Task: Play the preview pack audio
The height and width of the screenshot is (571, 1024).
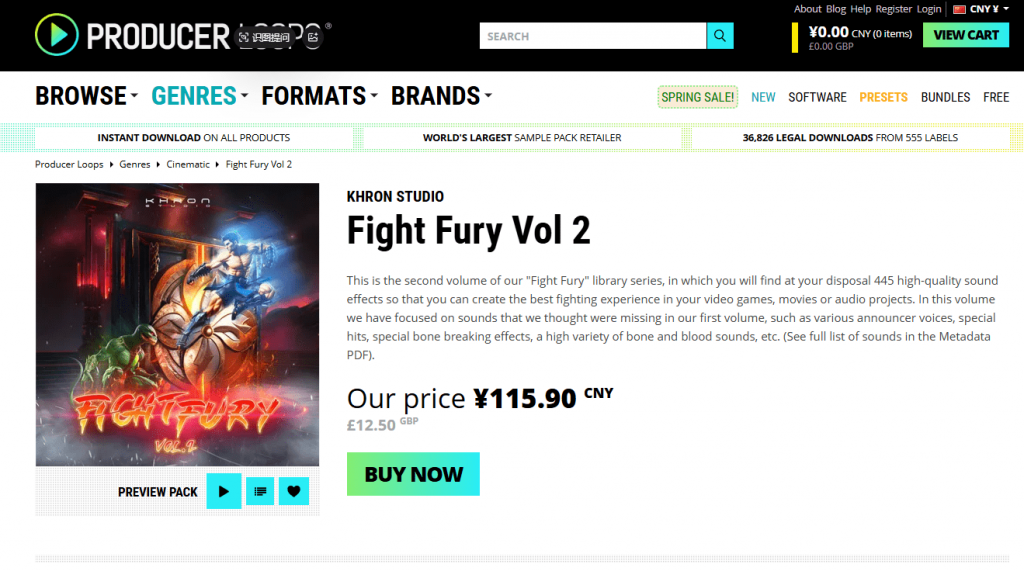Action: [224, 491]
